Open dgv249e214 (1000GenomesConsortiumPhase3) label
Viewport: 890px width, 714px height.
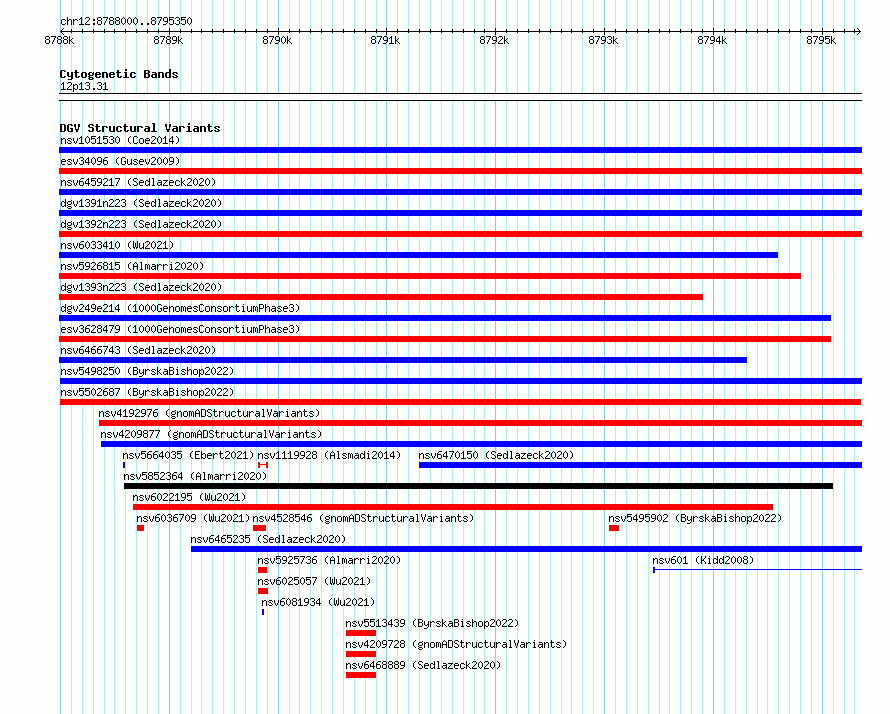pos(180,308)
